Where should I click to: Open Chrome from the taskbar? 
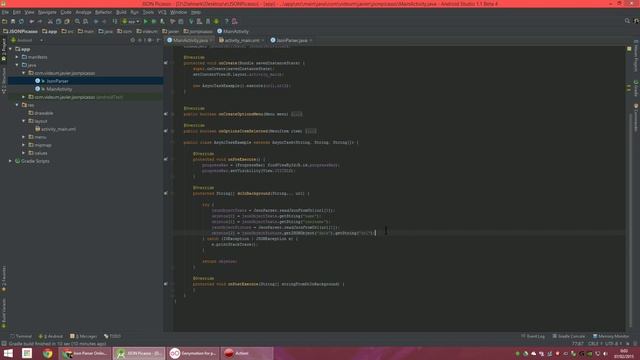(x=47, y=353)
